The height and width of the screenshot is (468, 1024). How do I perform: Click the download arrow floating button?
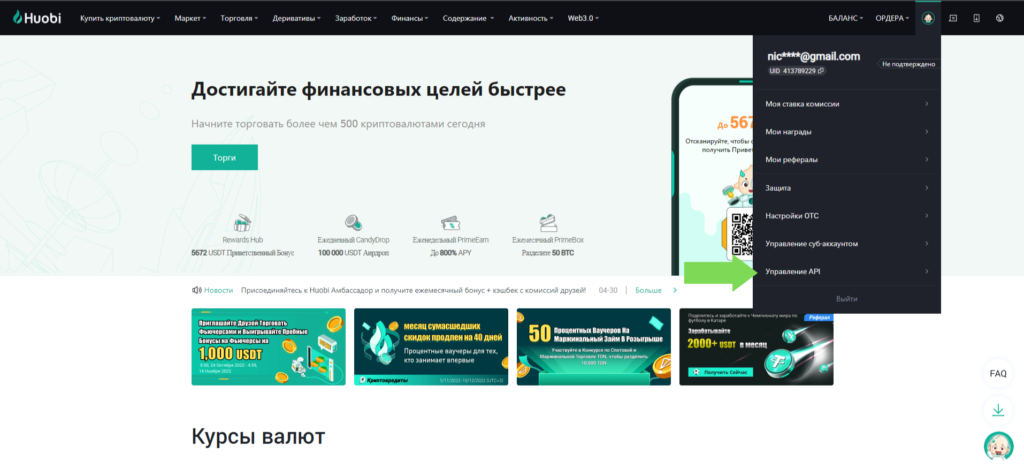click(x=997, y=409)
